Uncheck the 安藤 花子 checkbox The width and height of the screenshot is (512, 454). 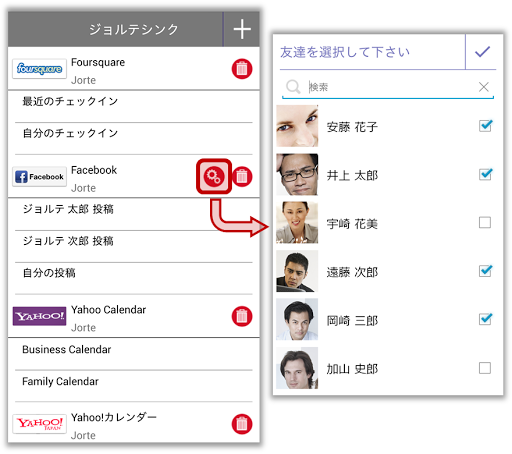(x=485, y=126)
